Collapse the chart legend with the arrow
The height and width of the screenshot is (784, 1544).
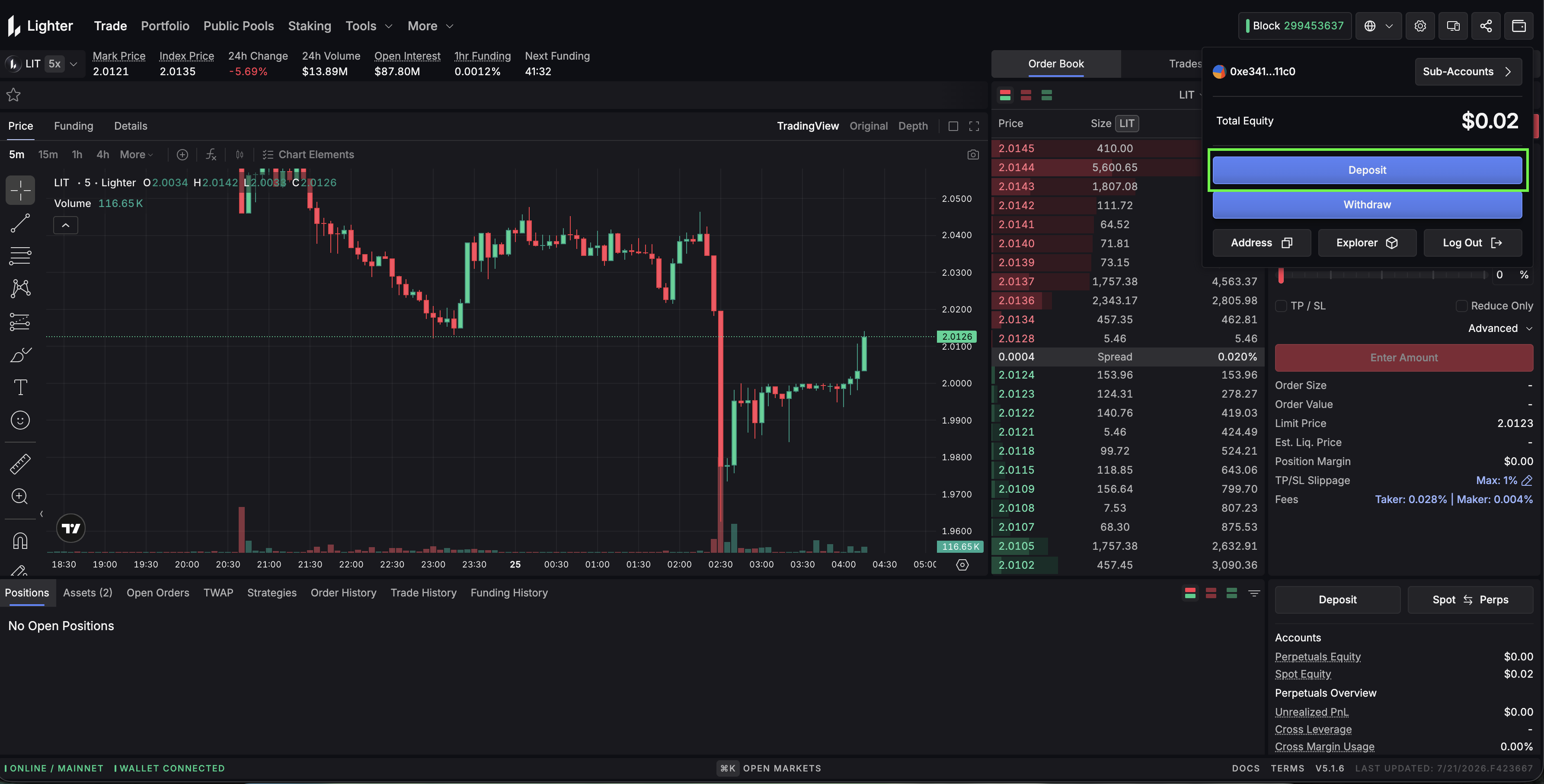coord(66,225)
